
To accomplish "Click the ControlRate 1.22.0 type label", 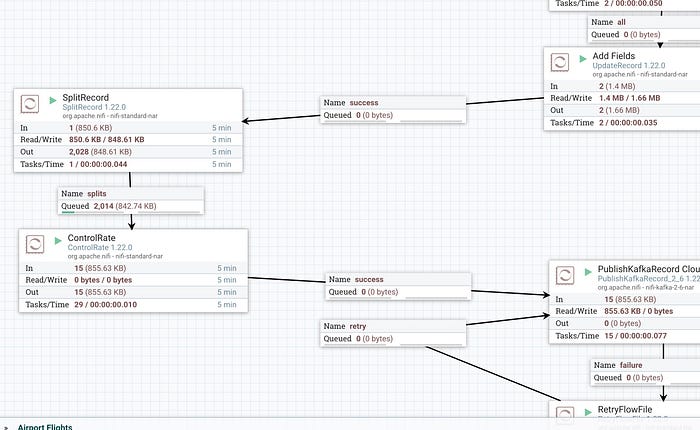I will [100, 247].
